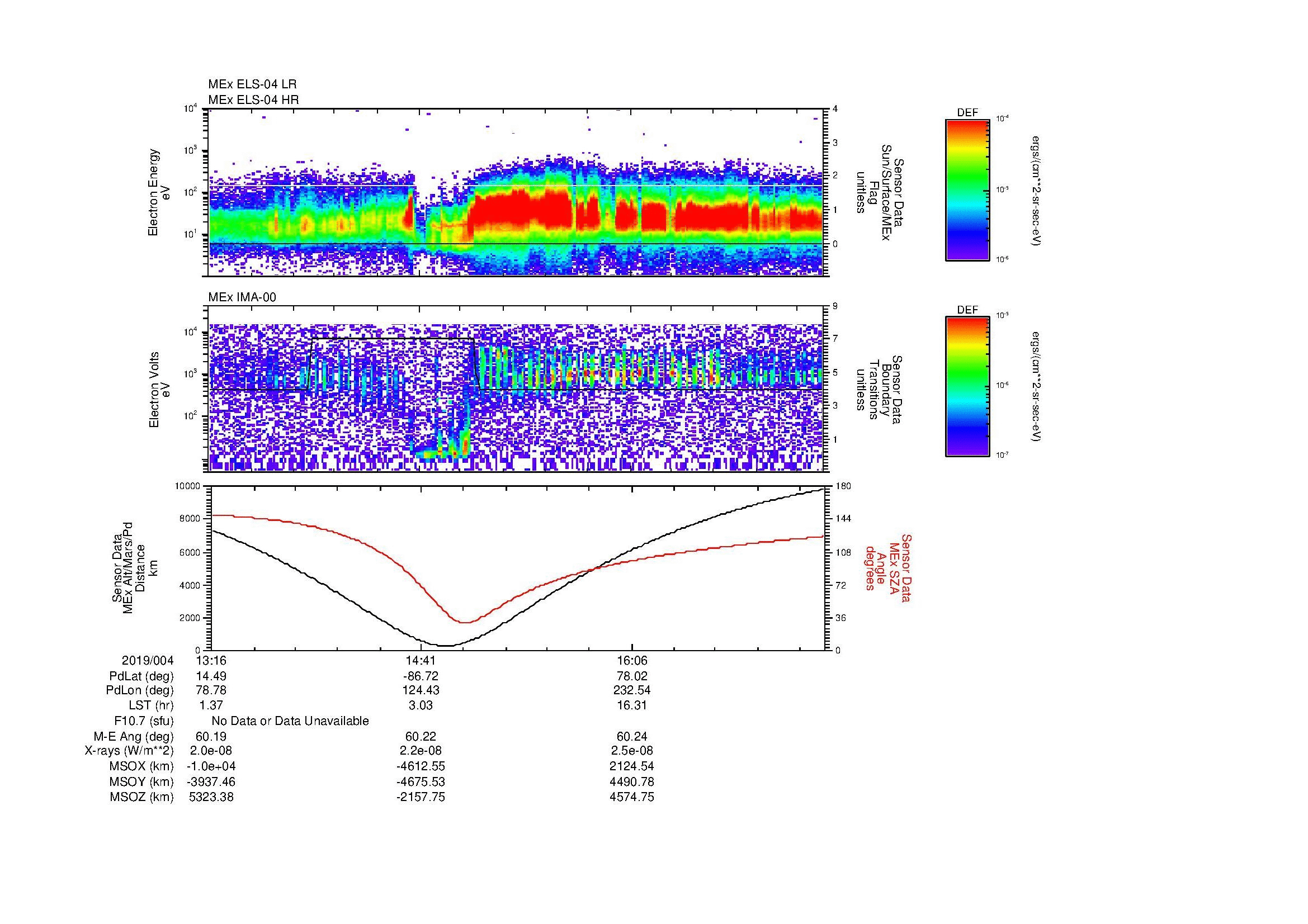1308x924 pixels.
Task: Click the PdLat (deg) row label
Action: 141,676
